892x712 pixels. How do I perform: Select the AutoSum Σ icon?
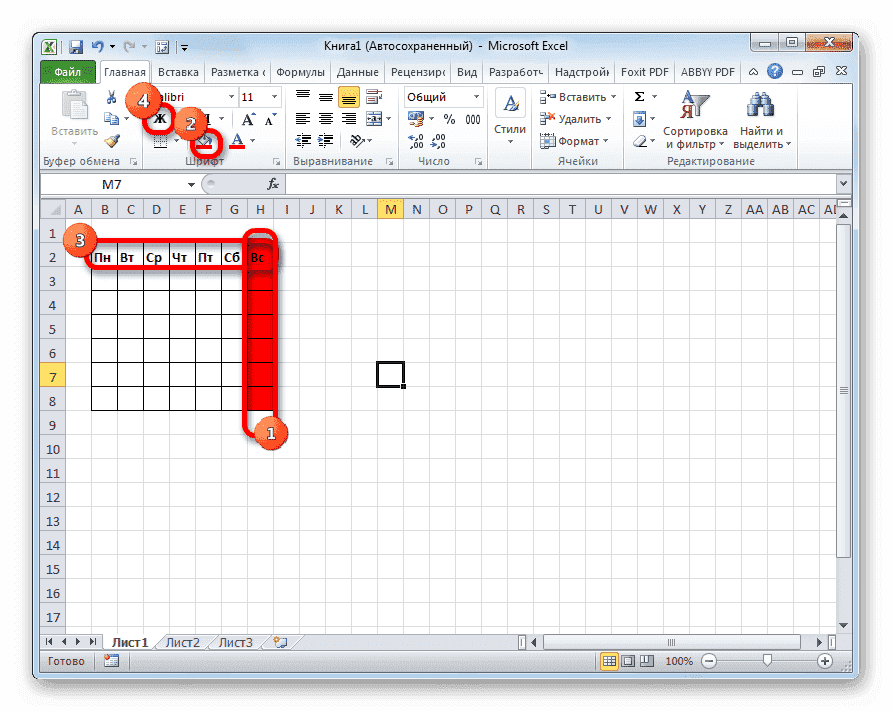639,96
